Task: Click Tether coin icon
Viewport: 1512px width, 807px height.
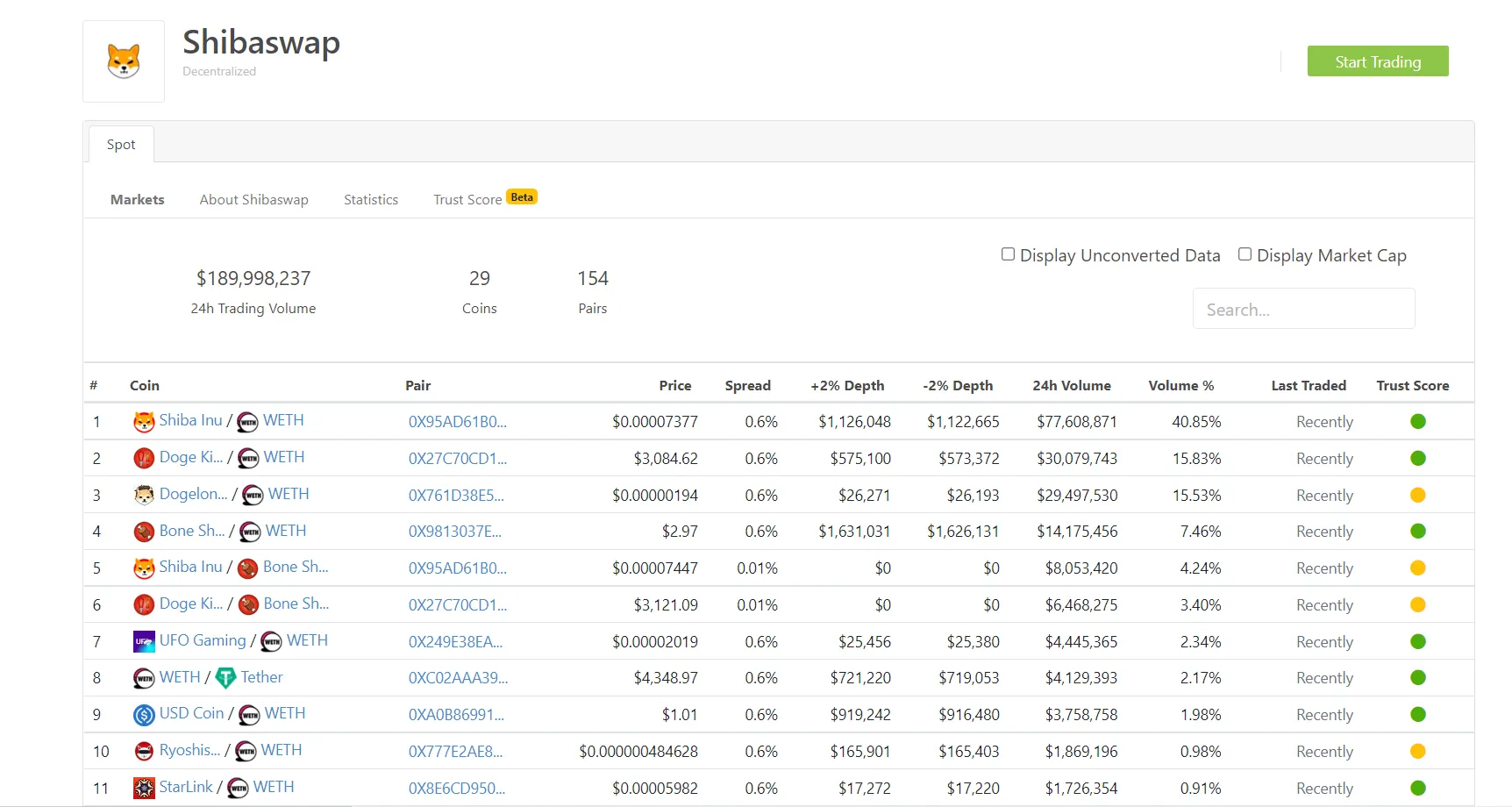Action: 225,678
